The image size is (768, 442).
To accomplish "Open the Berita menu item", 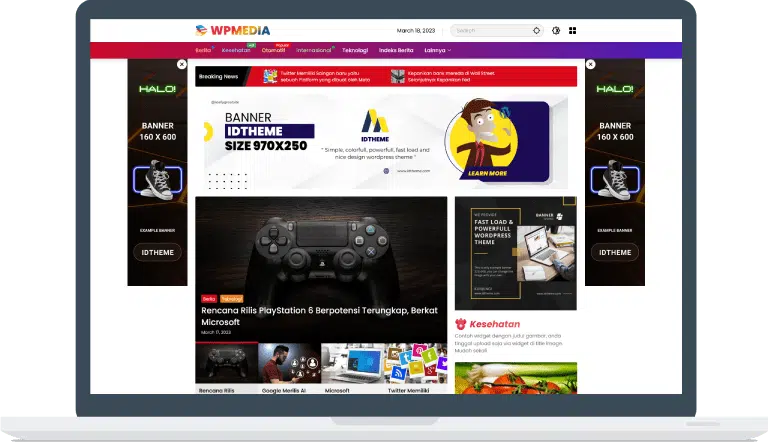I will tap(203, 50).
